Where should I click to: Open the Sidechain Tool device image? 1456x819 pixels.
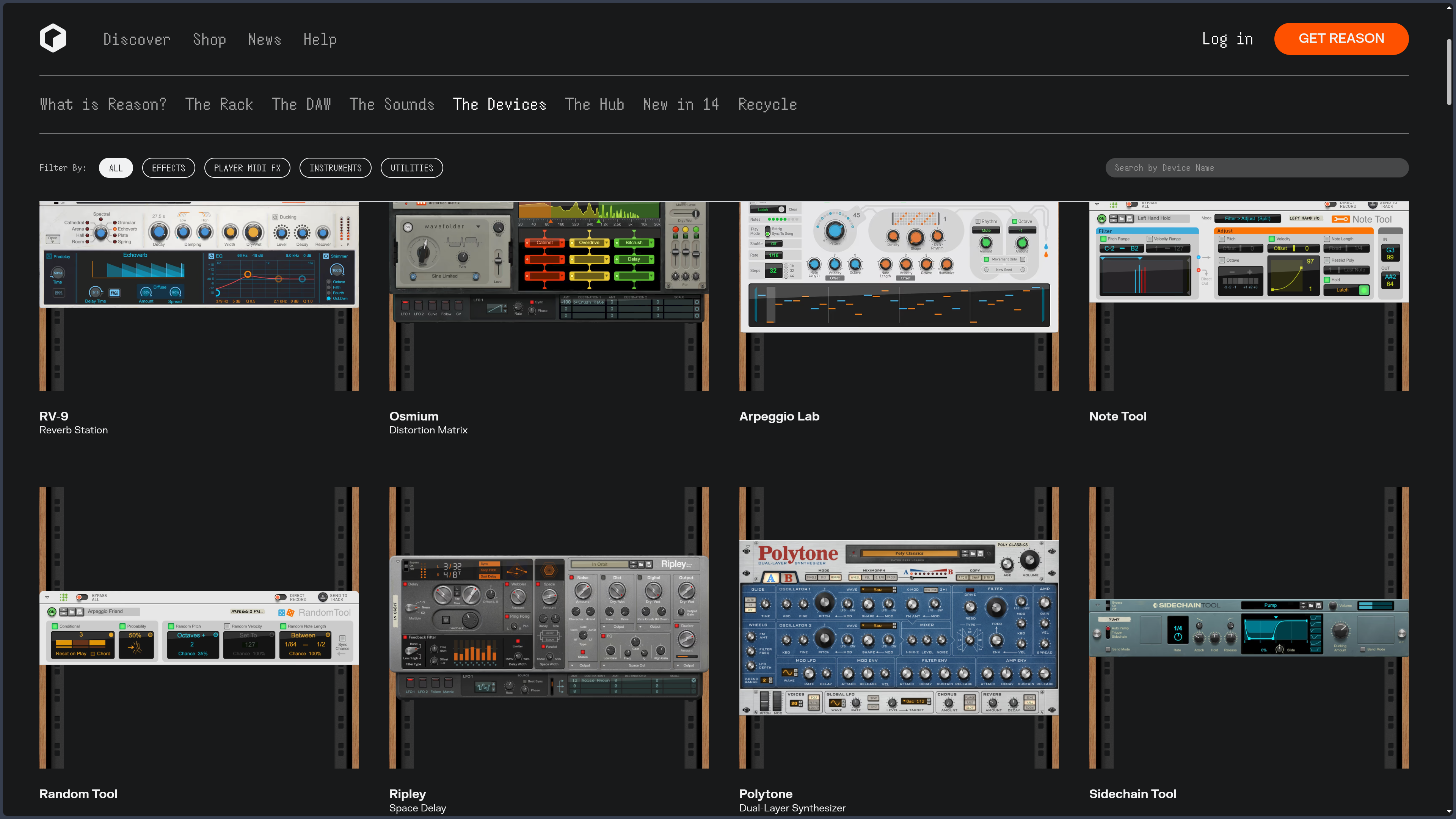coord(1249,628)
